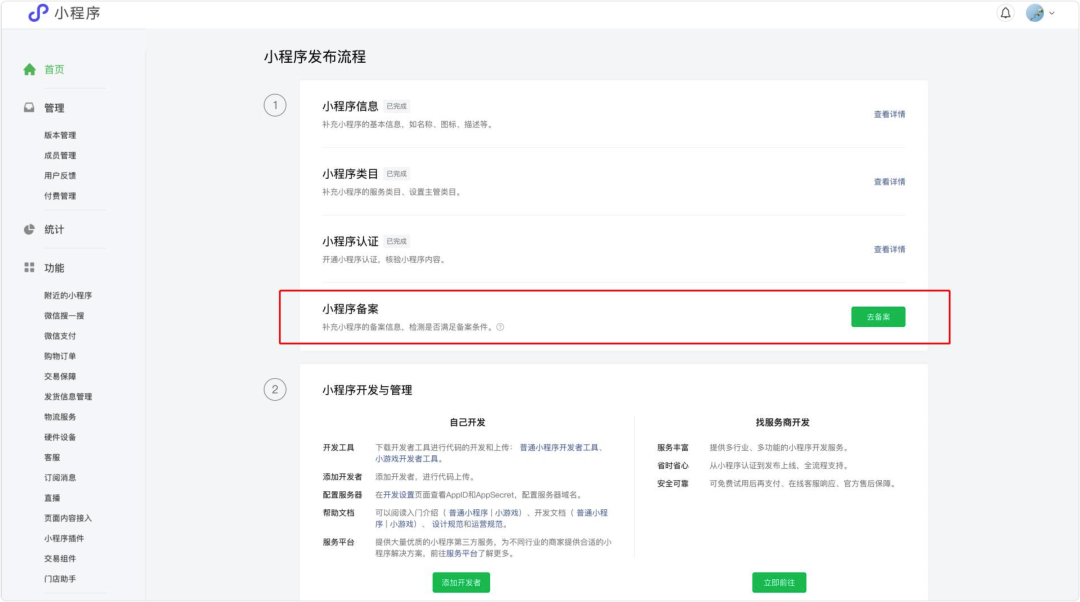Image resolution: width=1080 pixels, height=602 pixels.
Task: Click the 找服务商开发 column heading
Action: click(x=782, y=422)
